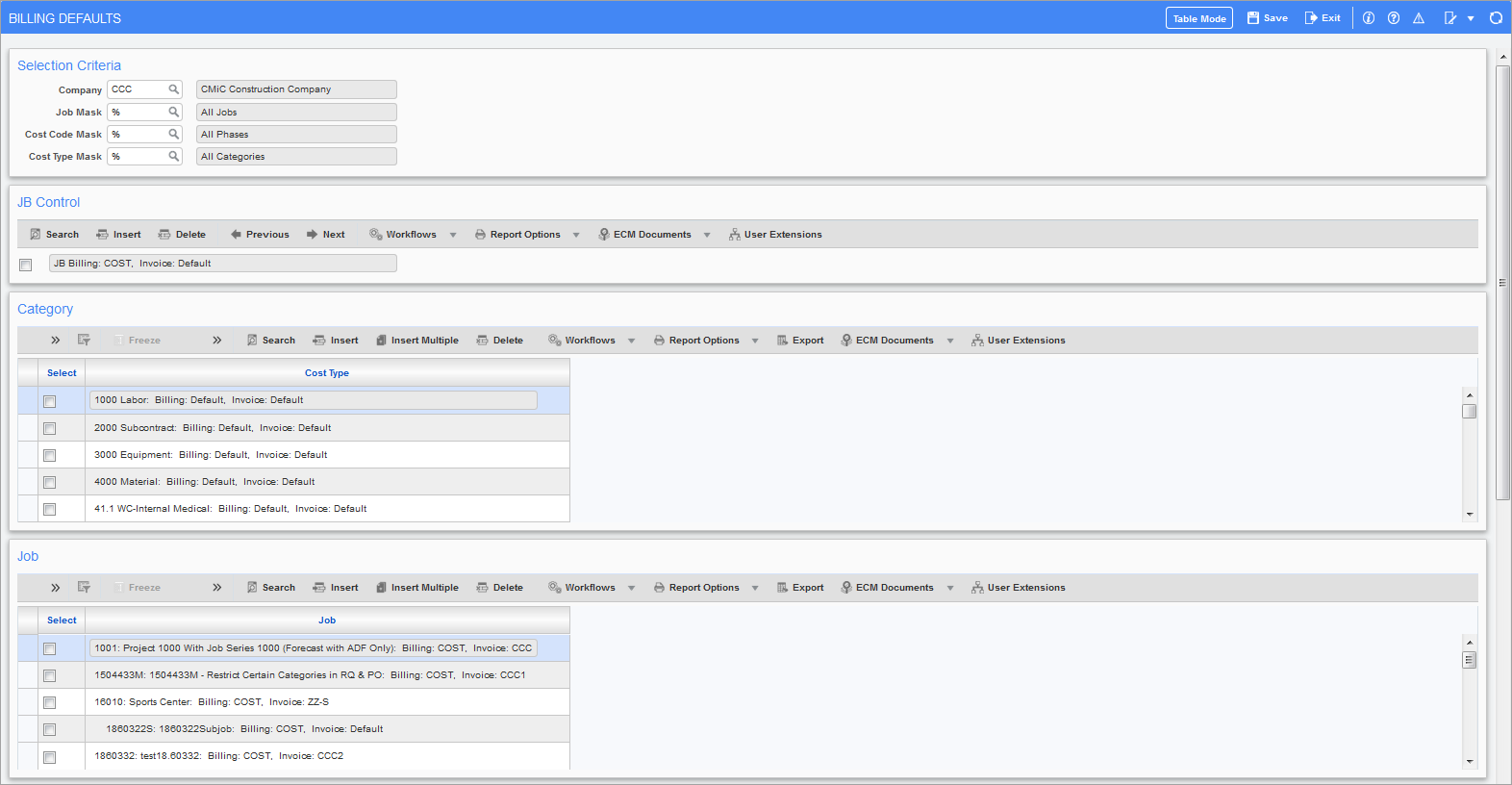
Task: Save the billing defaults
Action: pyautogui.click(x=1268, y=18)
